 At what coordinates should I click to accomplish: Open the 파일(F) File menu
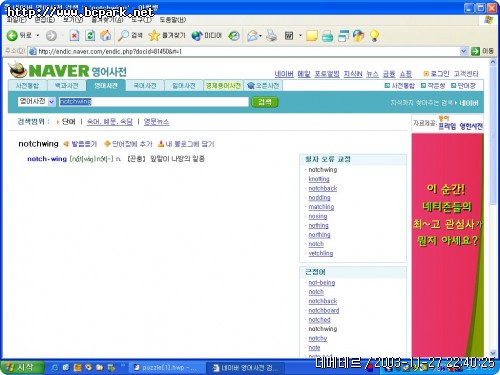[x=17, y=20]
